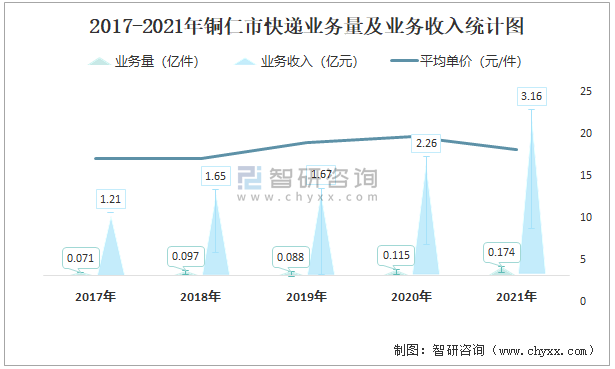Click the 0.174 data label for 2021
The image size is (615, 369).
(501, 252)
